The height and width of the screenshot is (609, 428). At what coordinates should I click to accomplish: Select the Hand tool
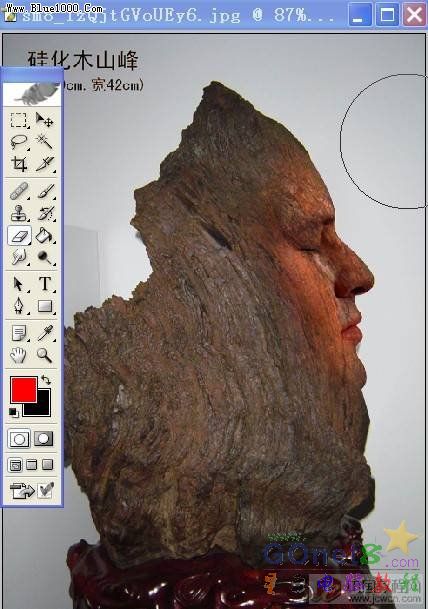19,355
